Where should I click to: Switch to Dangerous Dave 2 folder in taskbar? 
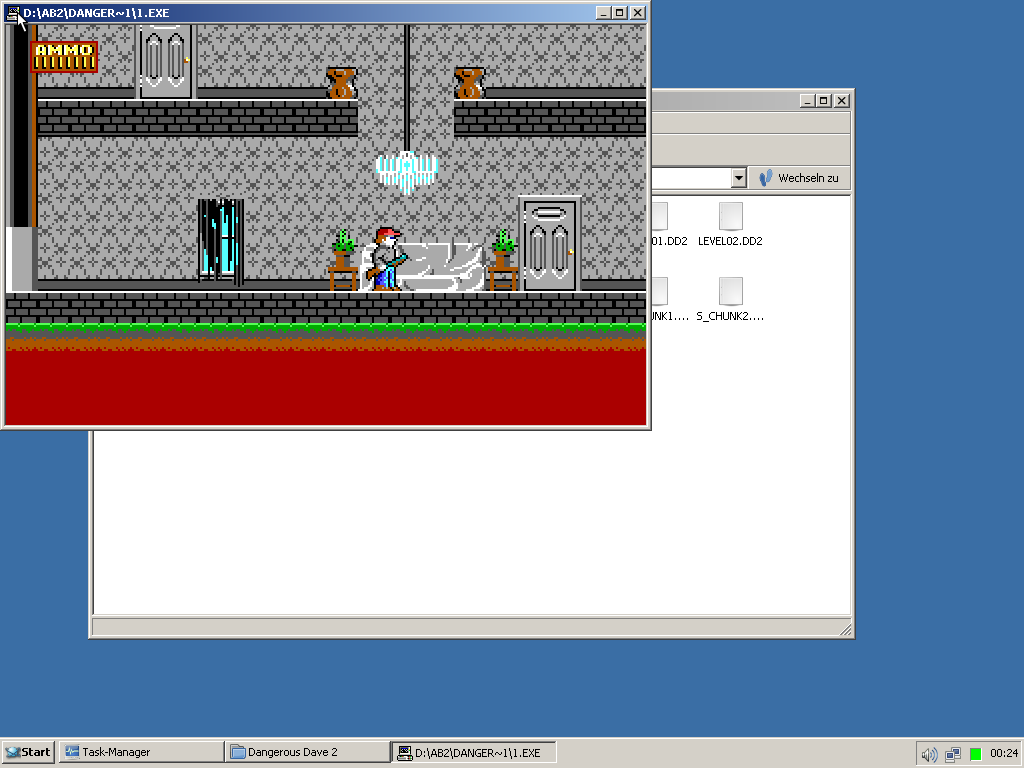307,753
